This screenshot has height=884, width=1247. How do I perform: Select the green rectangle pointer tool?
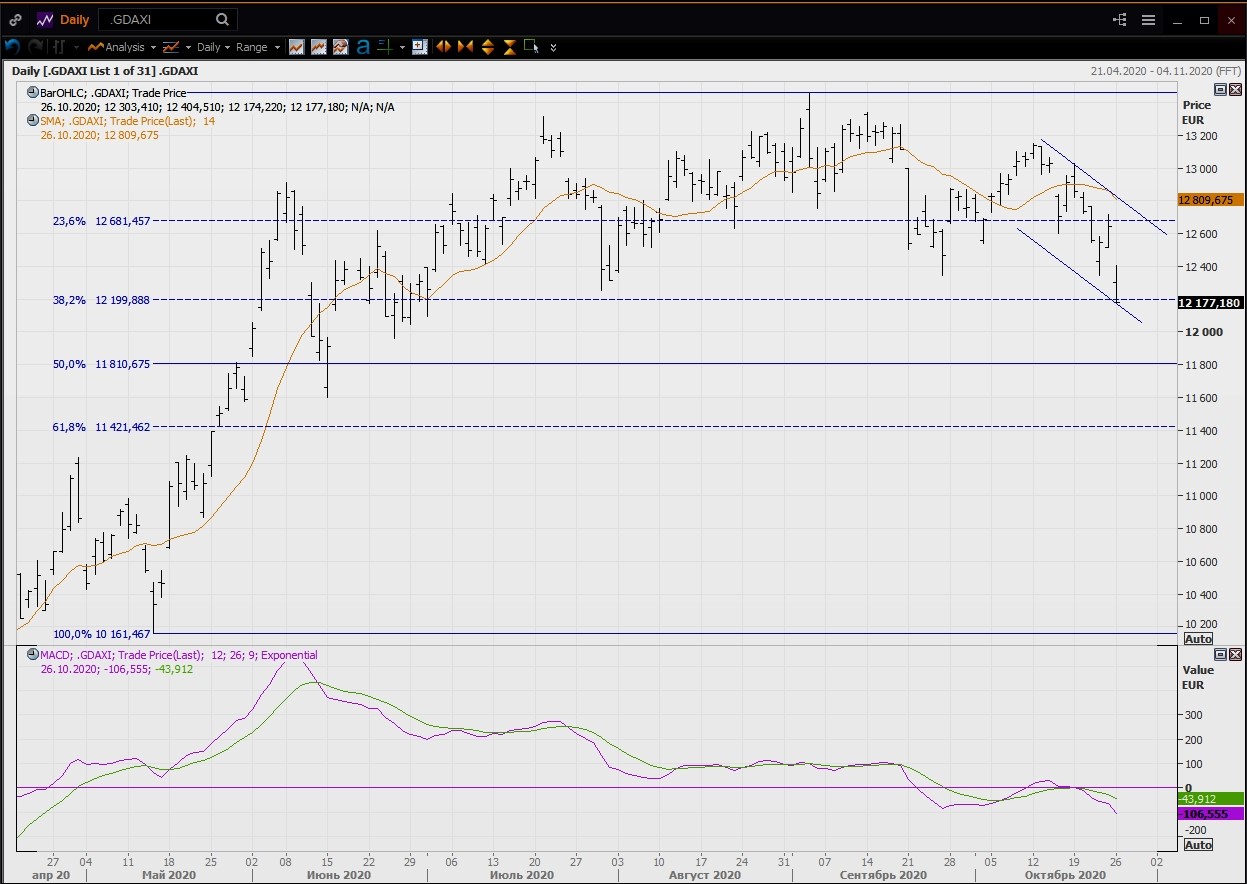tap(531, 46)
